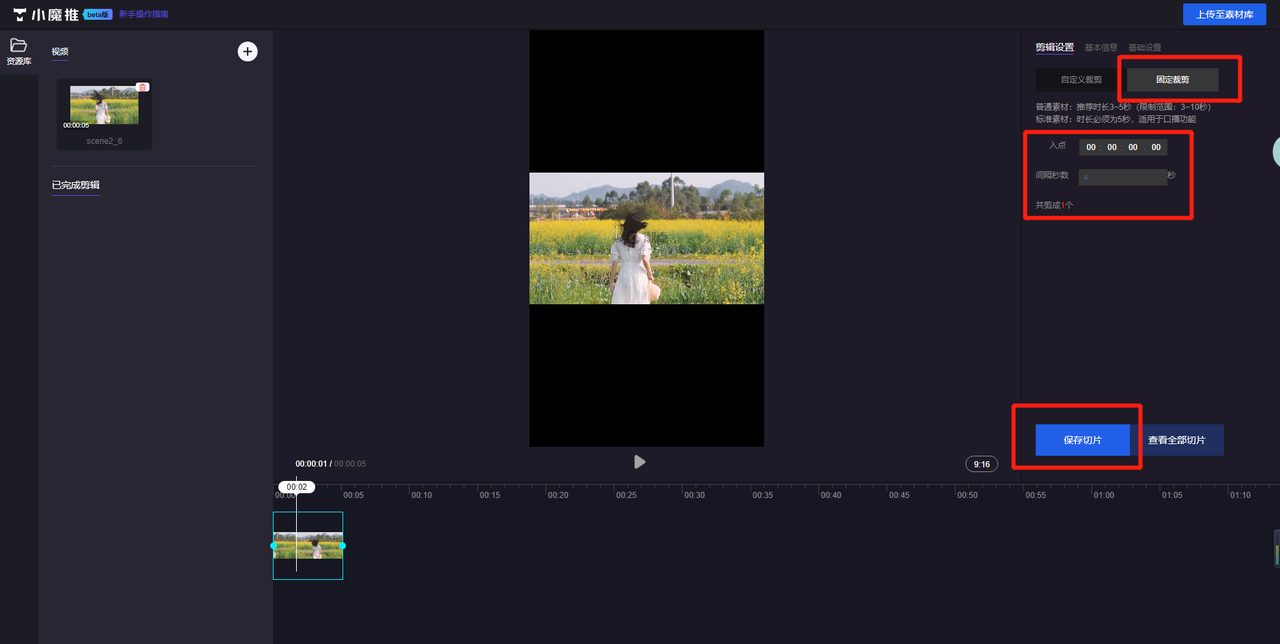The image size is (1280, 644).
Task: Select the 固定裁剪 fixed crop mode
Action: coord(1172,79)
